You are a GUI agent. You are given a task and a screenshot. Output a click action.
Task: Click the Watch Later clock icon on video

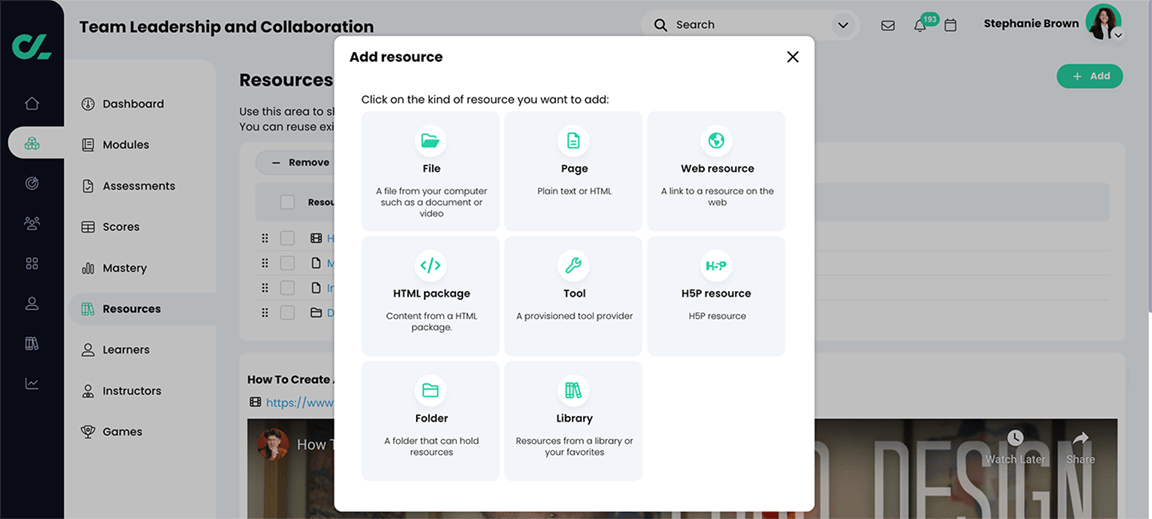point(1015,438)
